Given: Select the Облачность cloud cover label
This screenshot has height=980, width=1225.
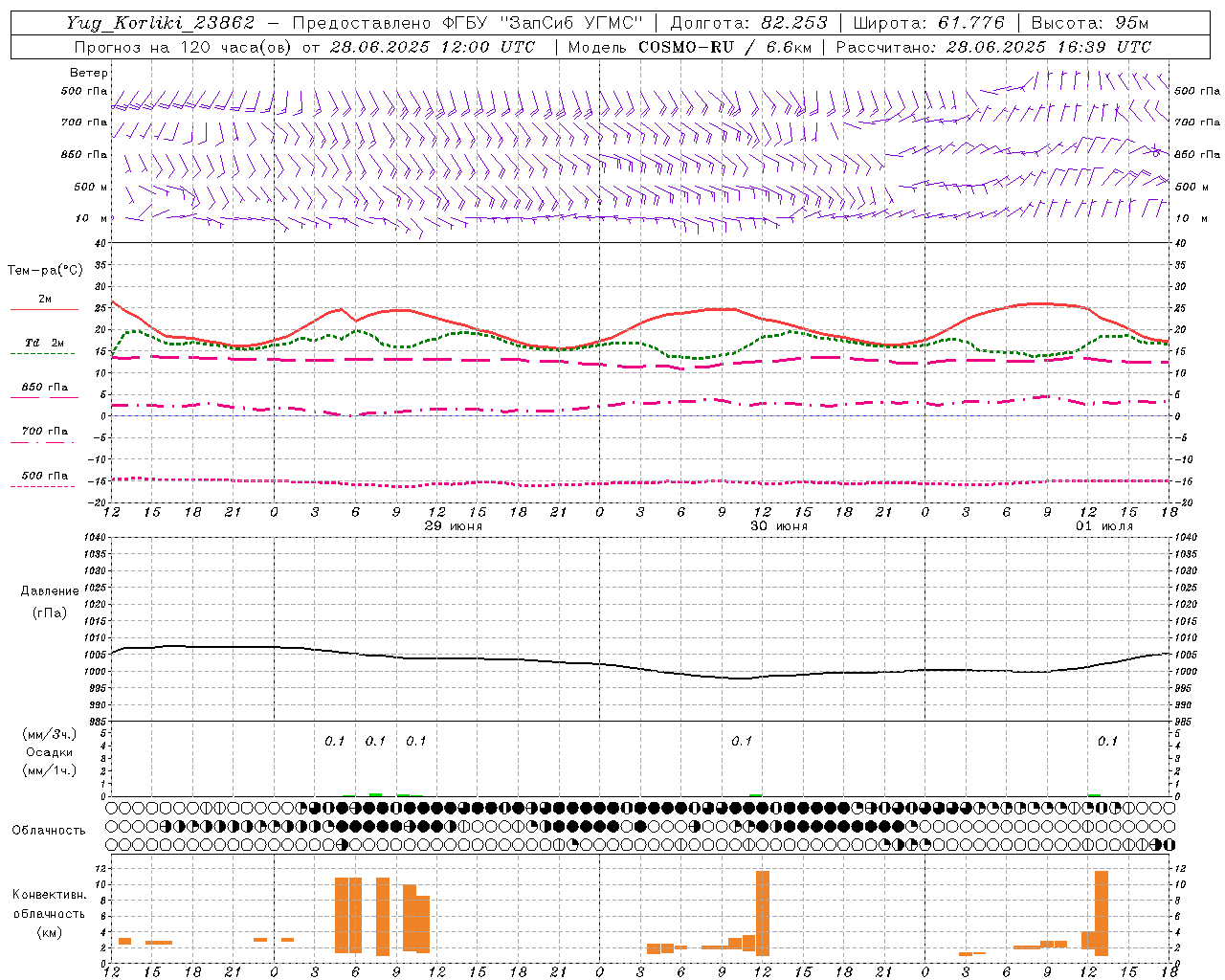Looking at the screenshot, I should (49, 831).
